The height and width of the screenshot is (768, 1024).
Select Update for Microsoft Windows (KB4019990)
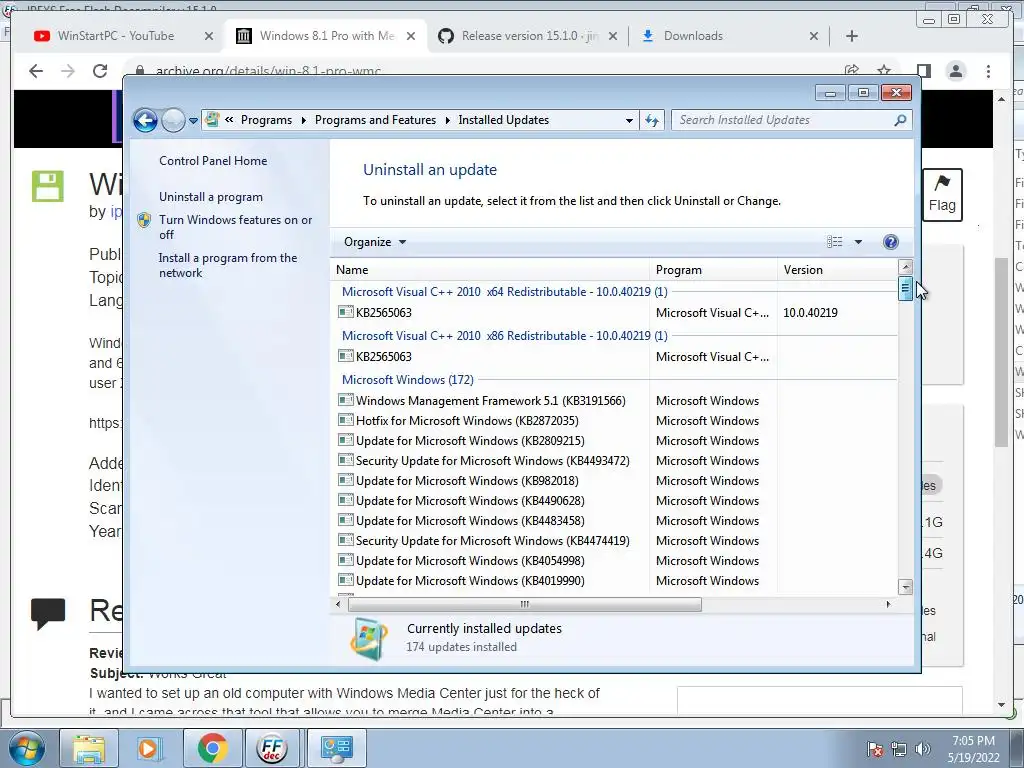[x=470, y=581]
